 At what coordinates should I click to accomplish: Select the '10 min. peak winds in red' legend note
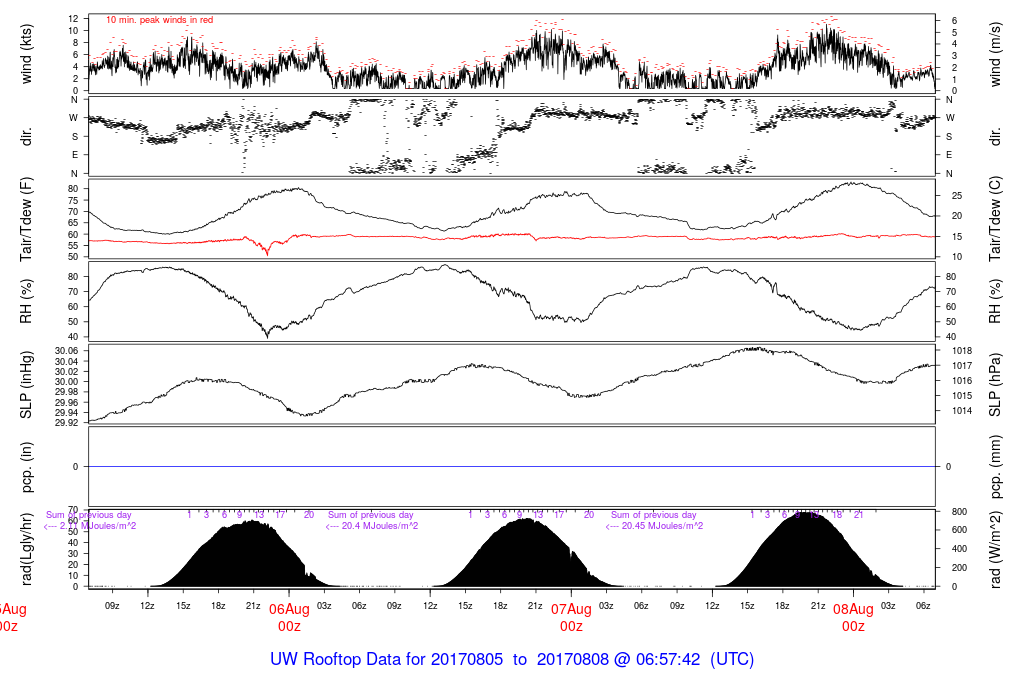(x=159, y=20)
